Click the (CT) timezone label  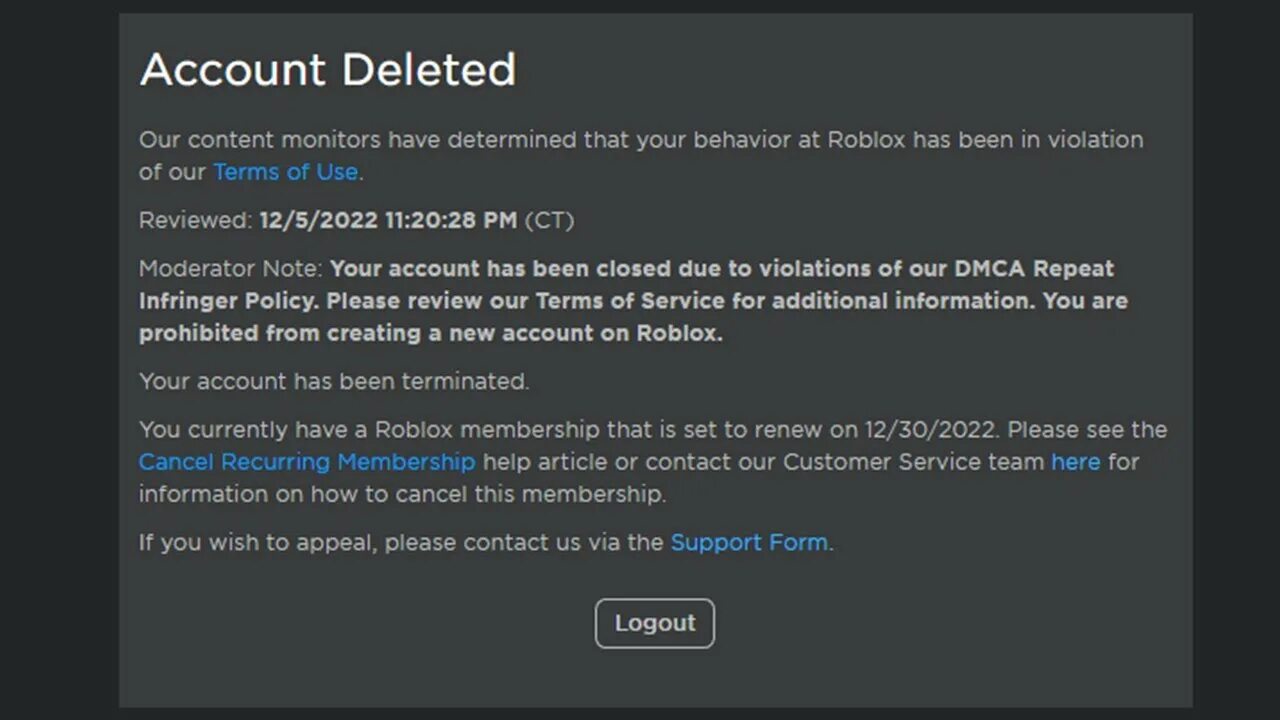coord(549,221)
